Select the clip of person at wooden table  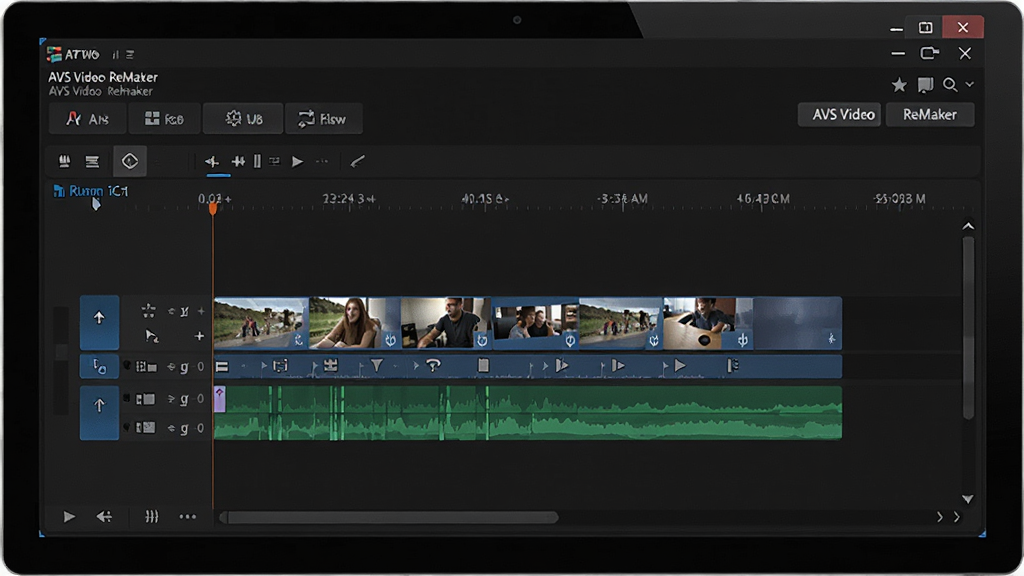(x=709, y=323)
